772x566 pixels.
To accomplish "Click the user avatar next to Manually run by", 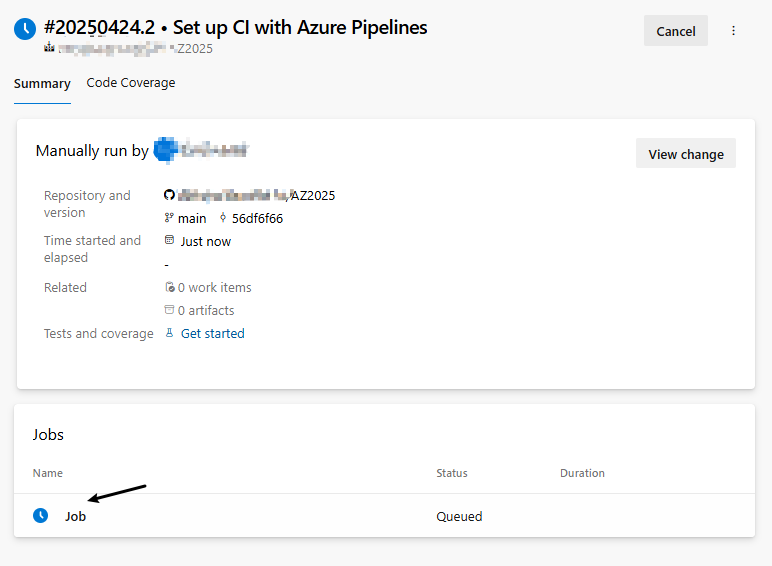I will (x=165, y=150).
